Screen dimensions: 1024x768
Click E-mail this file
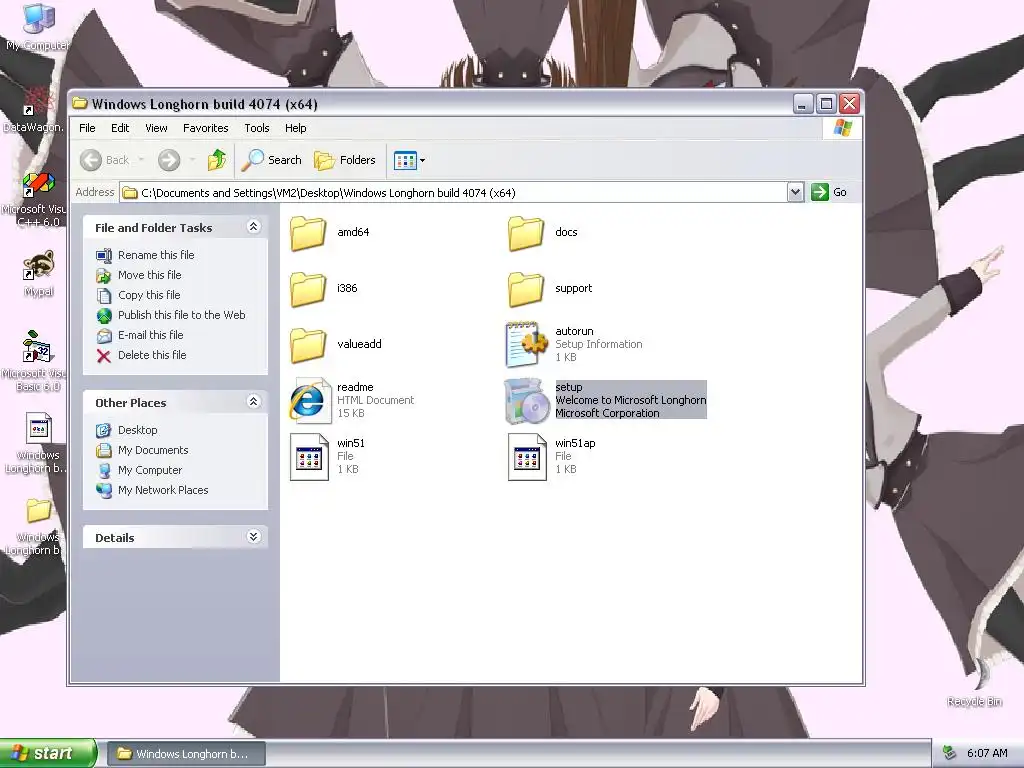[x=139, y=335]
